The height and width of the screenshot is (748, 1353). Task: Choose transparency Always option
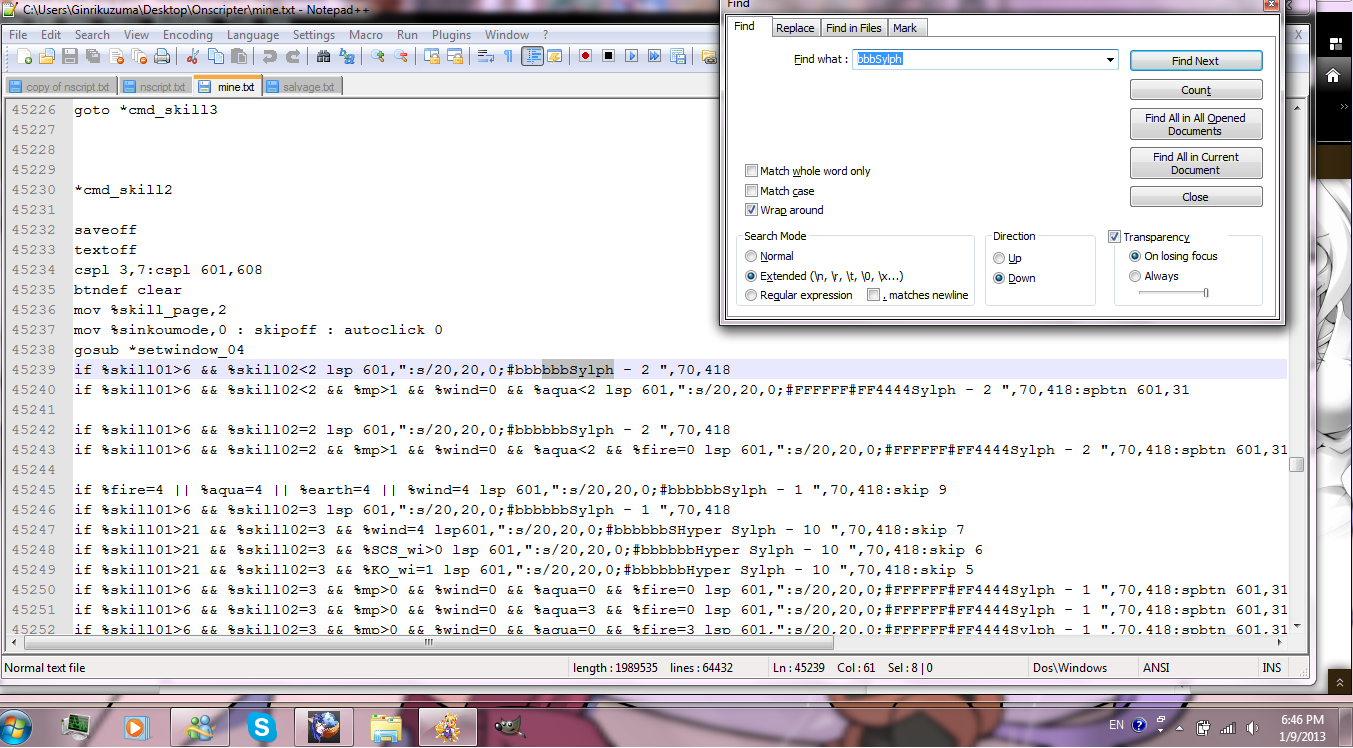[x=1135, y=276]
